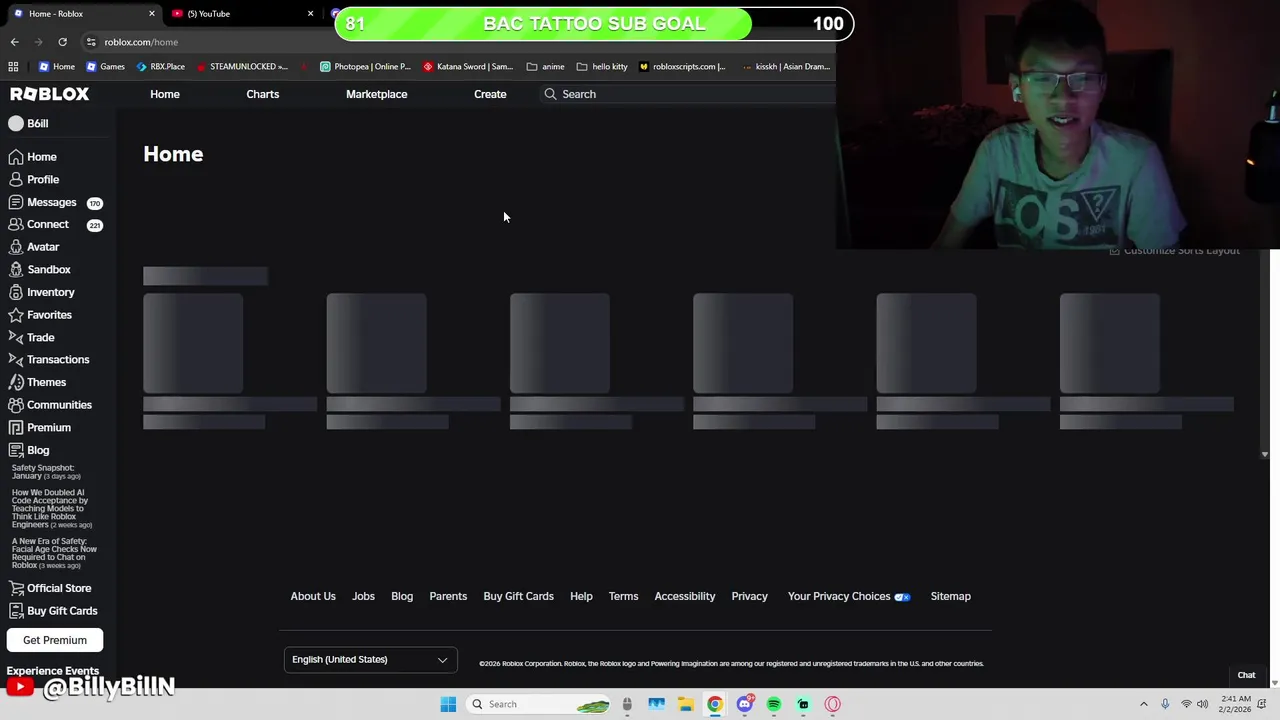Open Sandbox in the sidebar
The width and height of the screenshot is (1280, 720).
[x=39, y=269]
